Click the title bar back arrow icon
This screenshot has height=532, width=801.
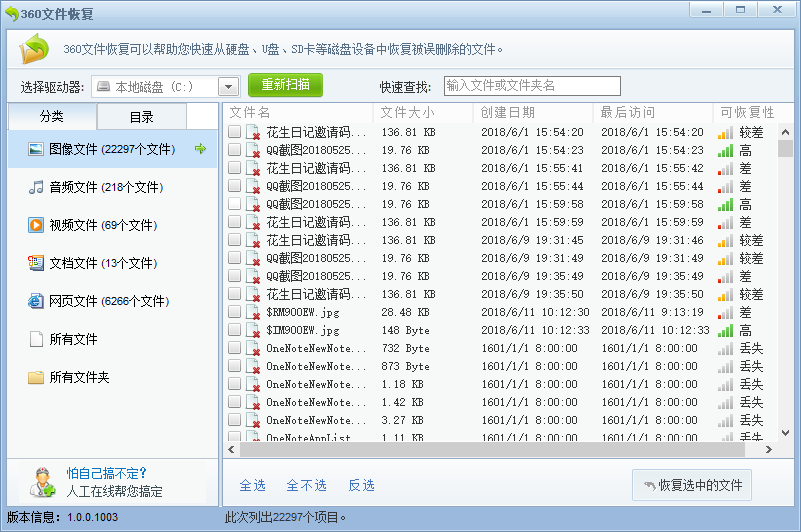12,14
